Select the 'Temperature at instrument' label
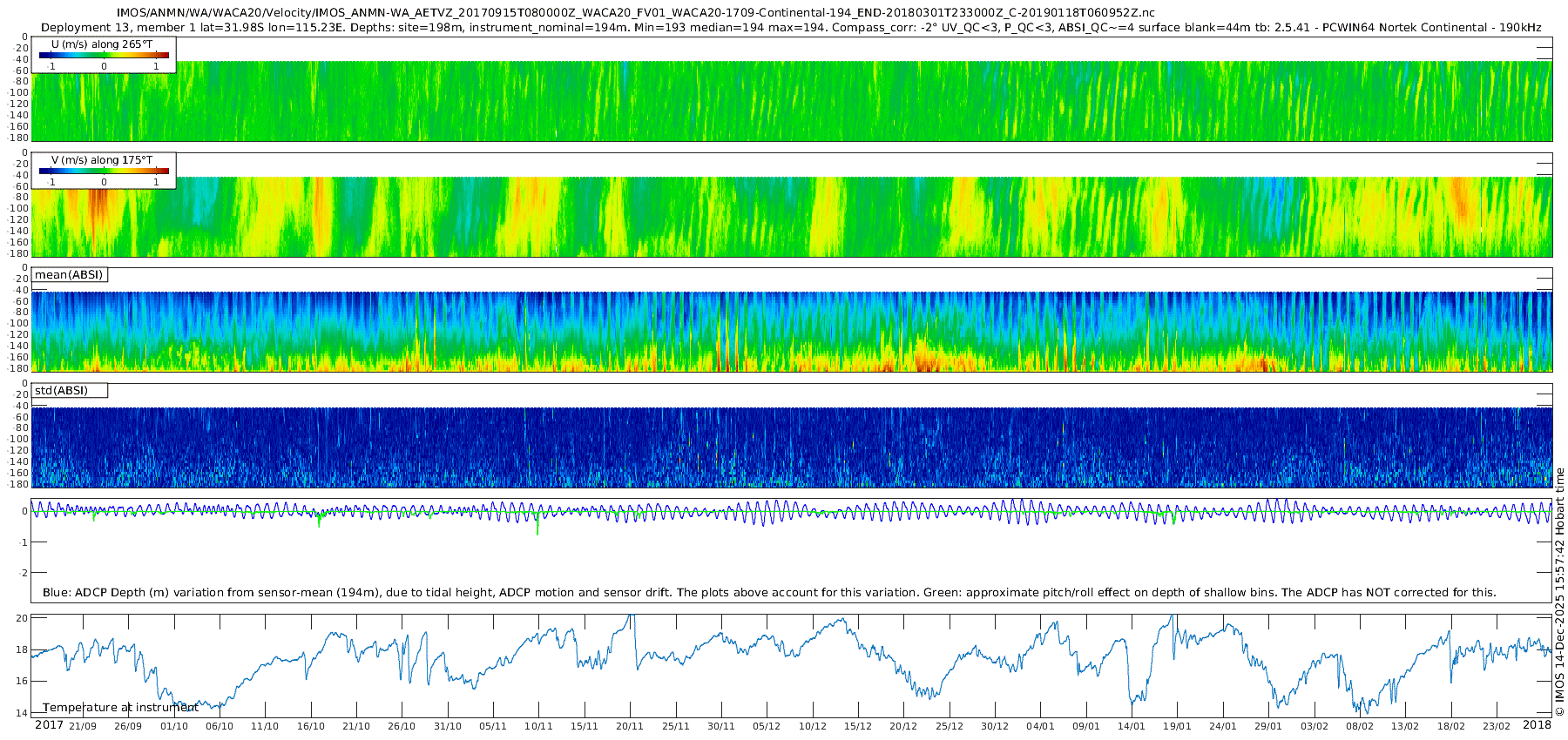 click(120, 708)
